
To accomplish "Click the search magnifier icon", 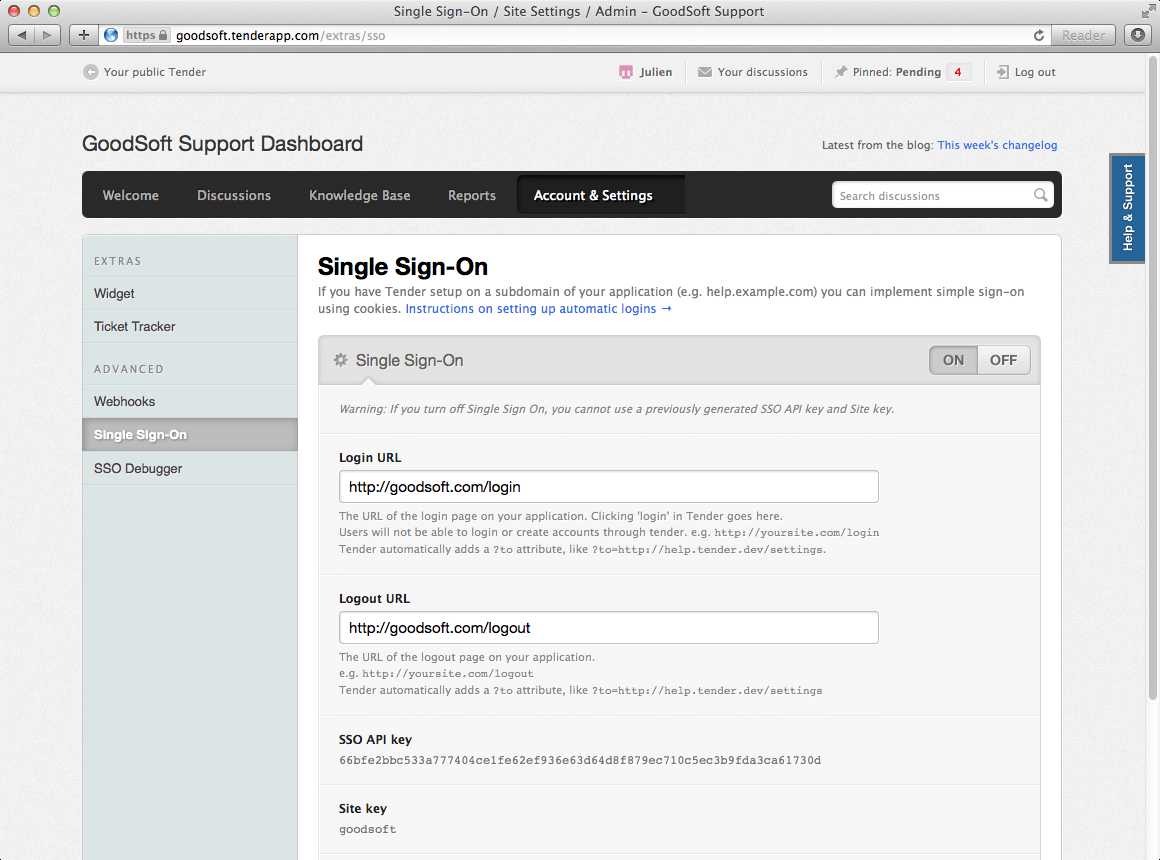I will coord(1040,195).
